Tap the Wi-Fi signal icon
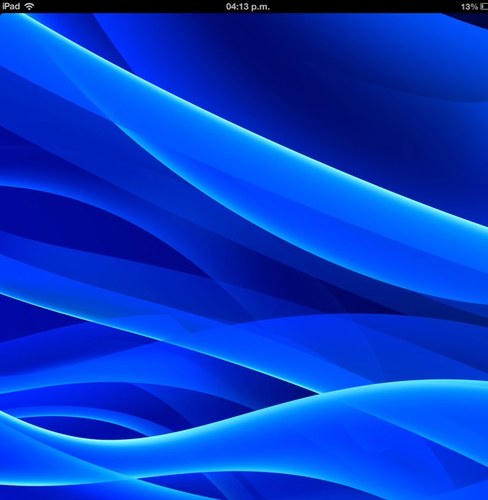The width and height of the screenshot is (488, 500). click(x=30, y=6)
